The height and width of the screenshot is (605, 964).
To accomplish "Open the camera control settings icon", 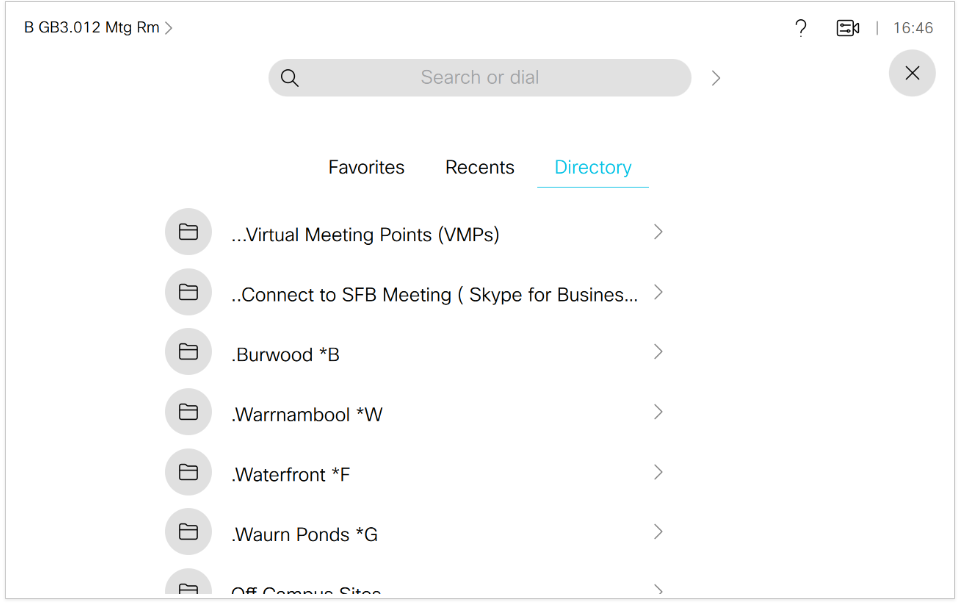I will (x=848, y=28).
